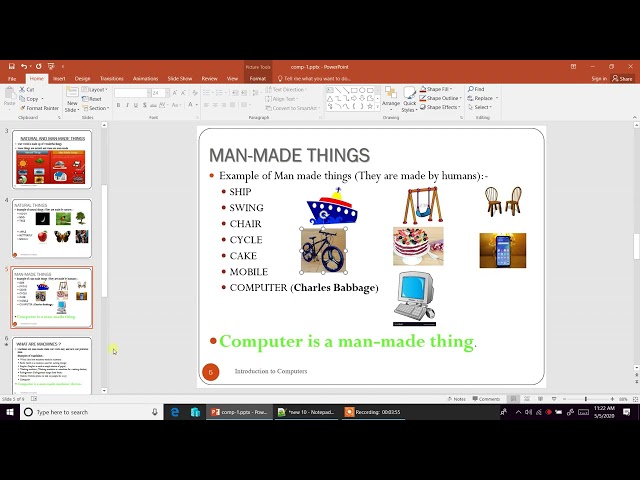Switch to Insert tab
The height and width of the screenshot is (480, 640).
59,78
